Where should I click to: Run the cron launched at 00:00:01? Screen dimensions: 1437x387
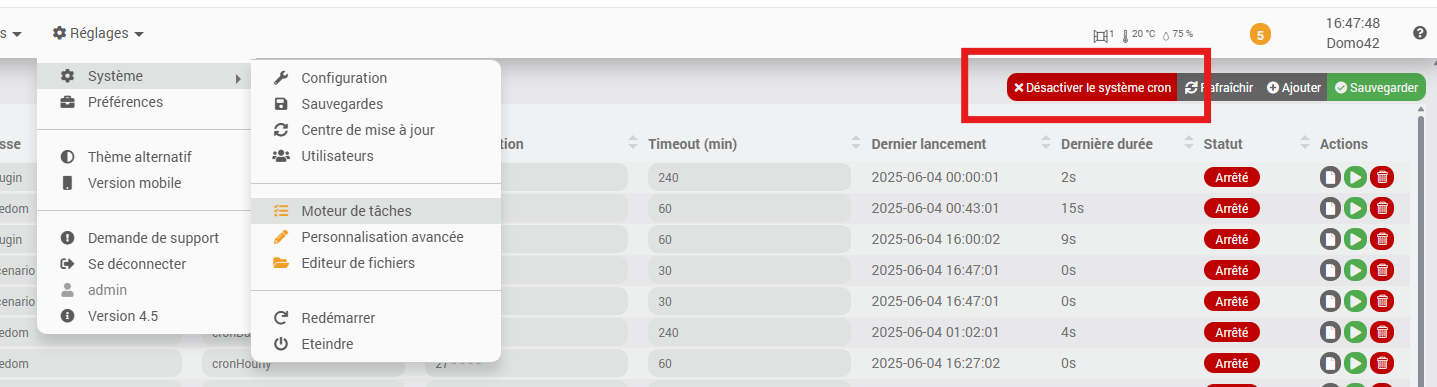coord(1355,178)
